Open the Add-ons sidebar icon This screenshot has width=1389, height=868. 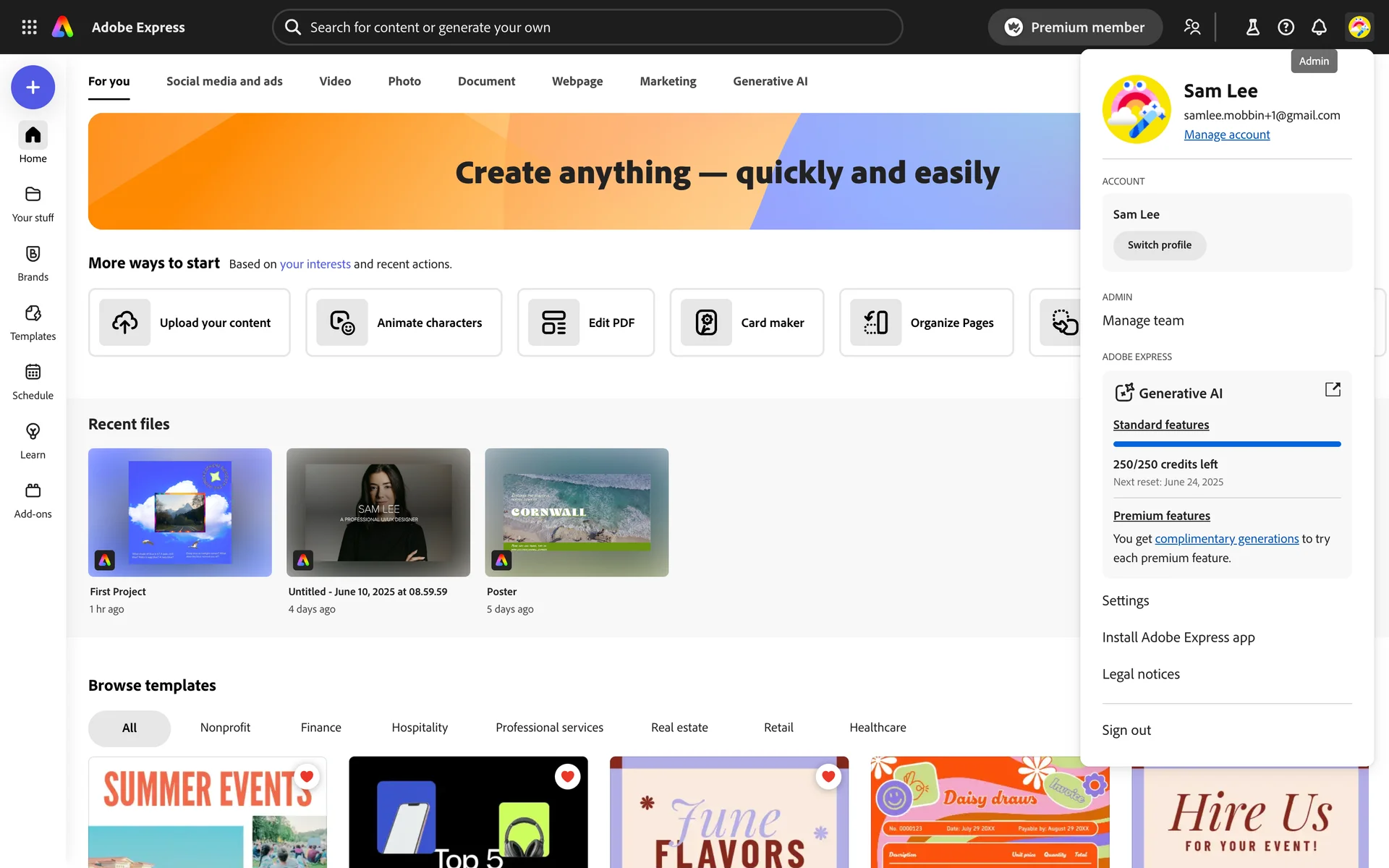(x=33, y=491)
